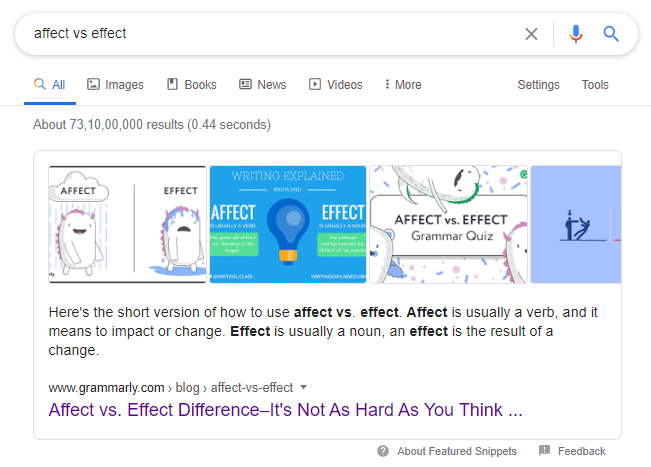Viewport: 651px width, 467px height.
Task: Click the Feedback flag icon
Action: pyautogui.click(x=544, y=451)
